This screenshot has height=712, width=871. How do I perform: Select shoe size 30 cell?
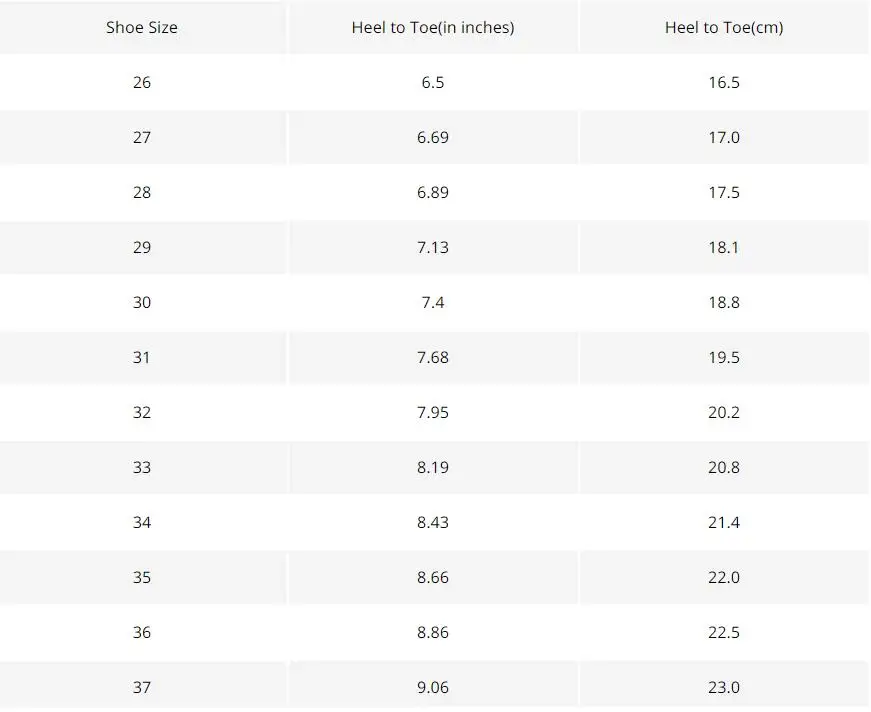pyautogui.click(x=142, y=302)
